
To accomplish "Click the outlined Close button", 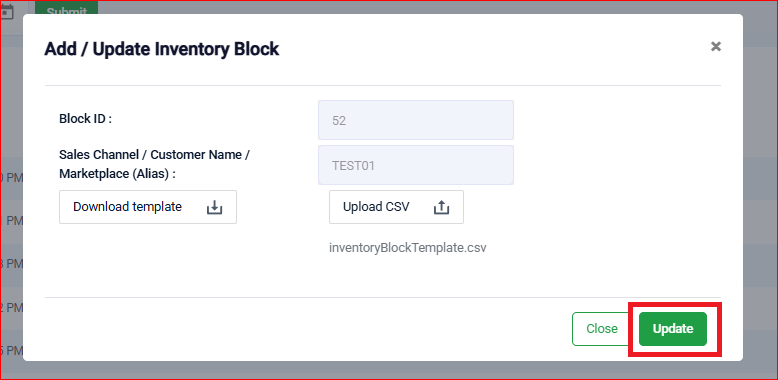I will (601, 329).
